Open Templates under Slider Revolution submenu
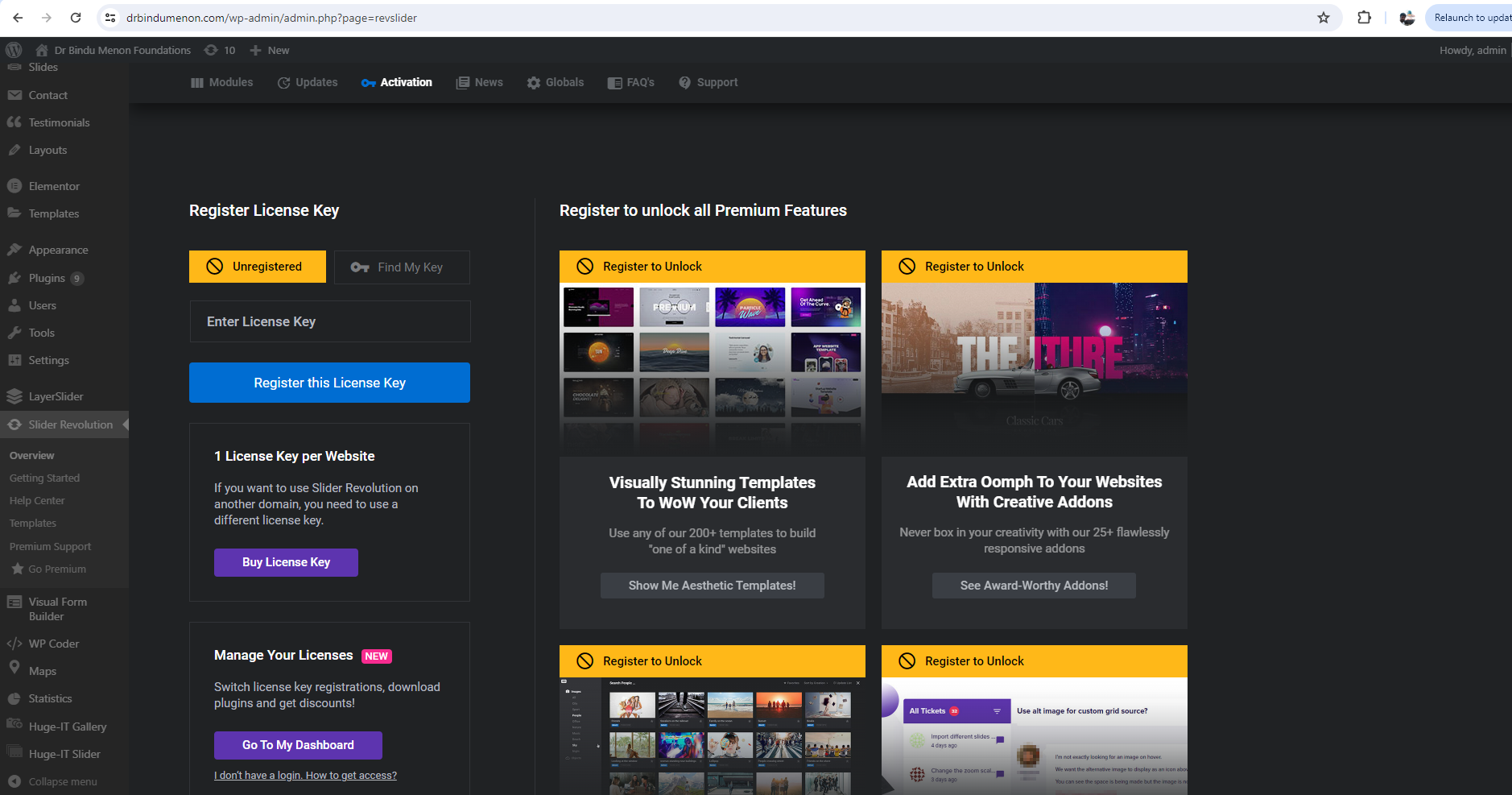1512x795 pixels. [x=33, y=523]
